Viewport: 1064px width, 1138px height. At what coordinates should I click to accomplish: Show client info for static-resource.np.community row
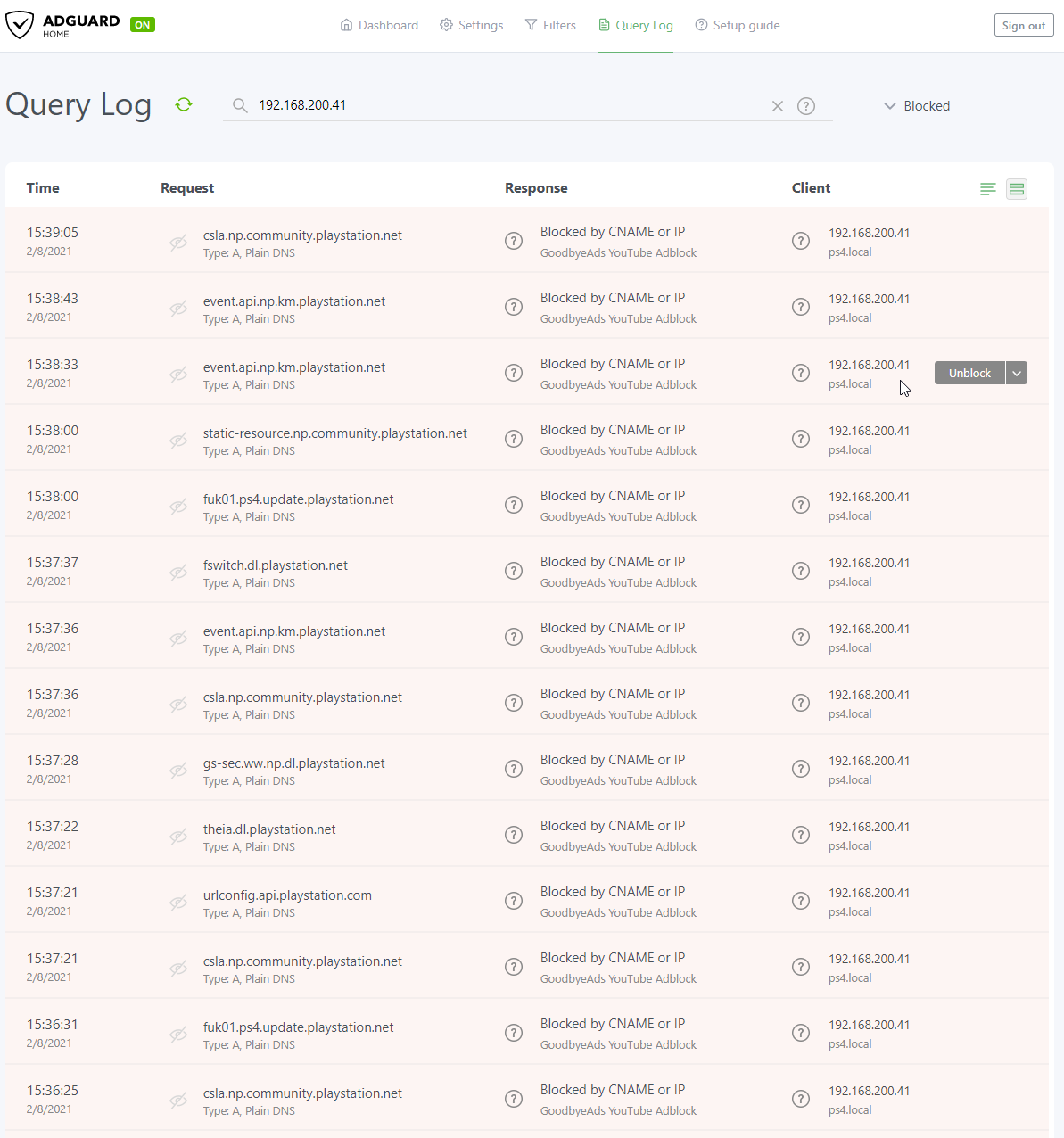[801, 439]
